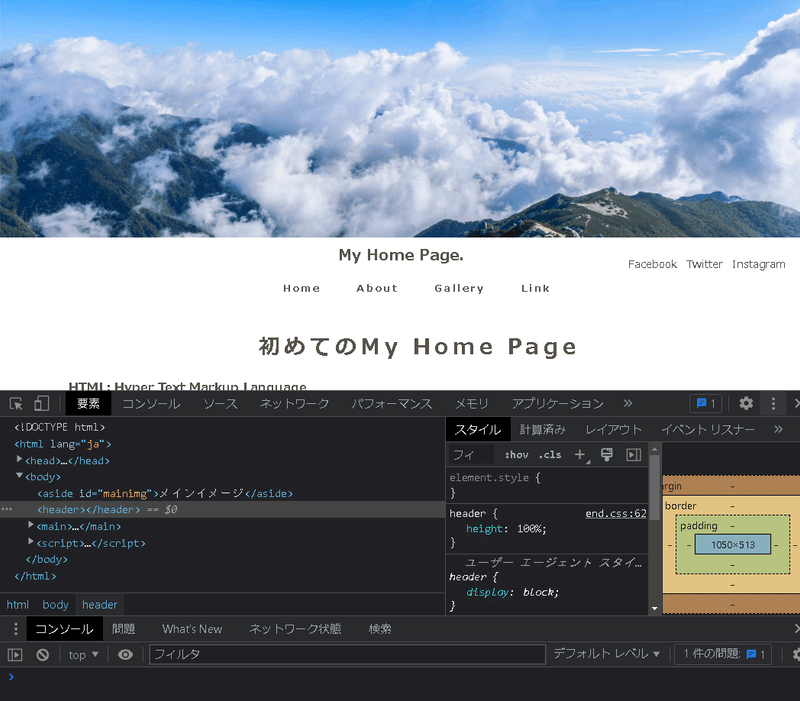Open the ネットワーク状態 drawer tab
Viewport: 800px width, 701px height.
click(295, 629)
